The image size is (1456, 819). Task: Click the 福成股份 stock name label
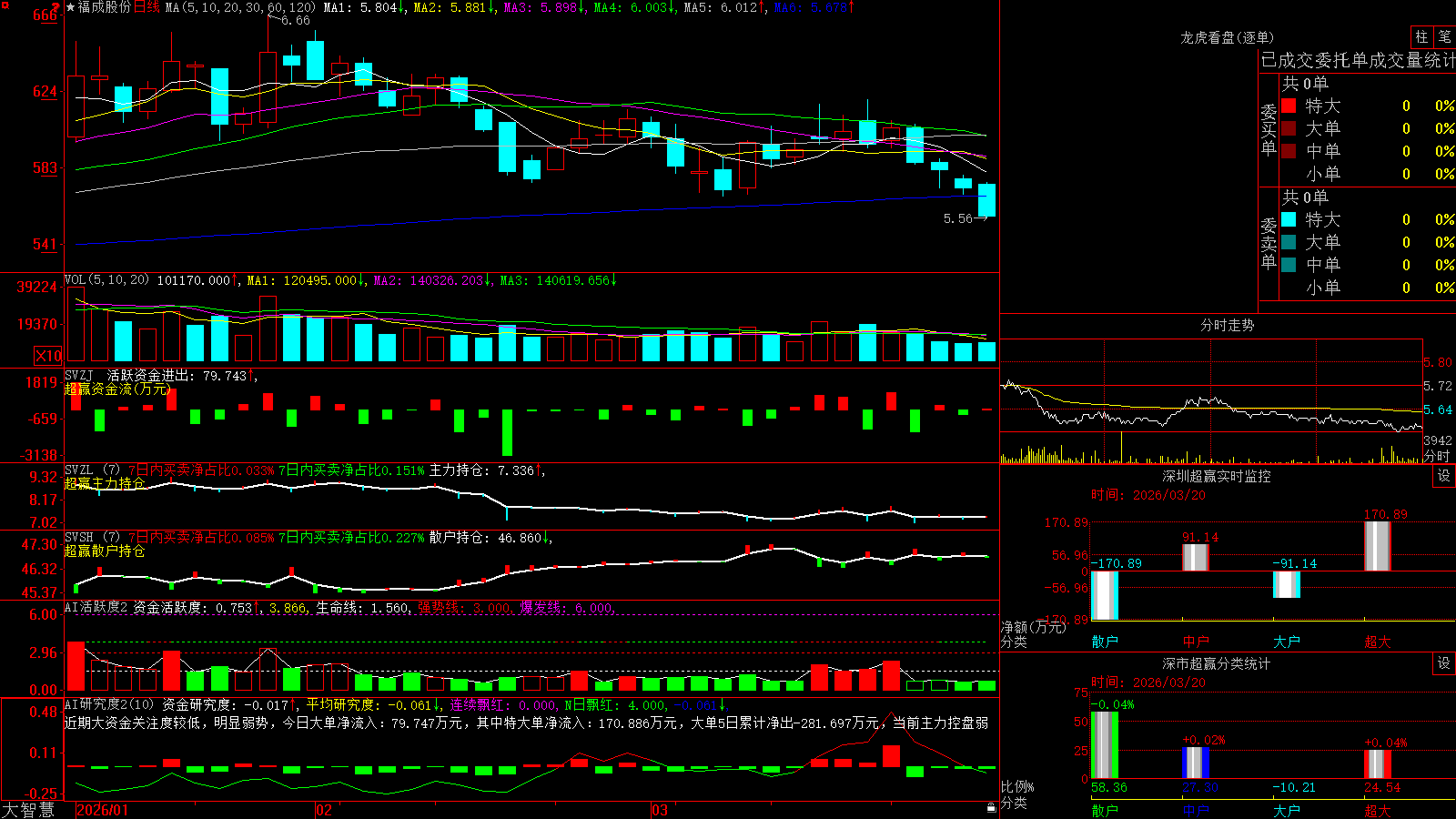point(105,7)
